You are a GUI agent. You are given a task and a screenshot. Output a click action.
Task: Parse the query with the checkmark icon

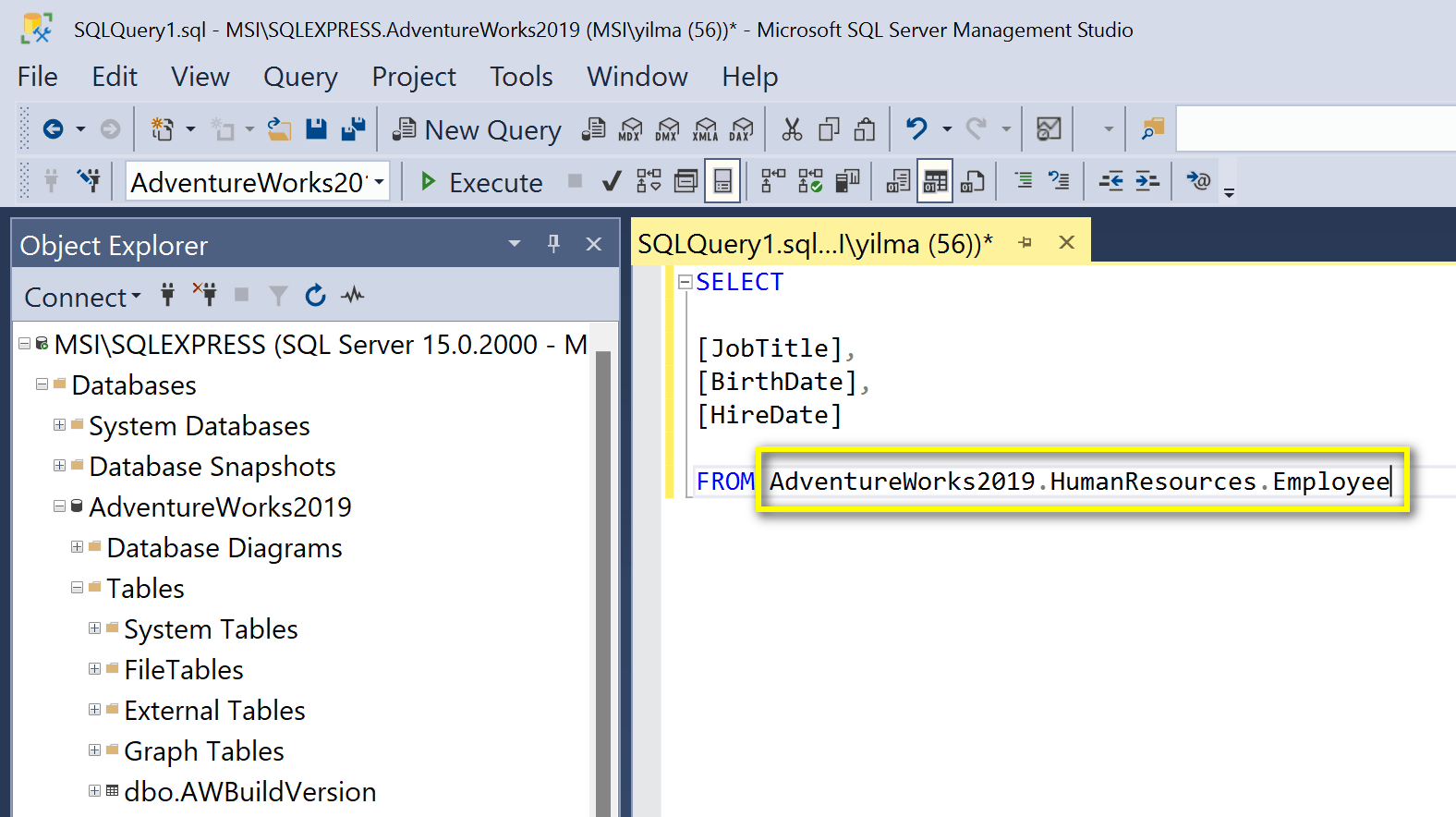click(612, 181)
